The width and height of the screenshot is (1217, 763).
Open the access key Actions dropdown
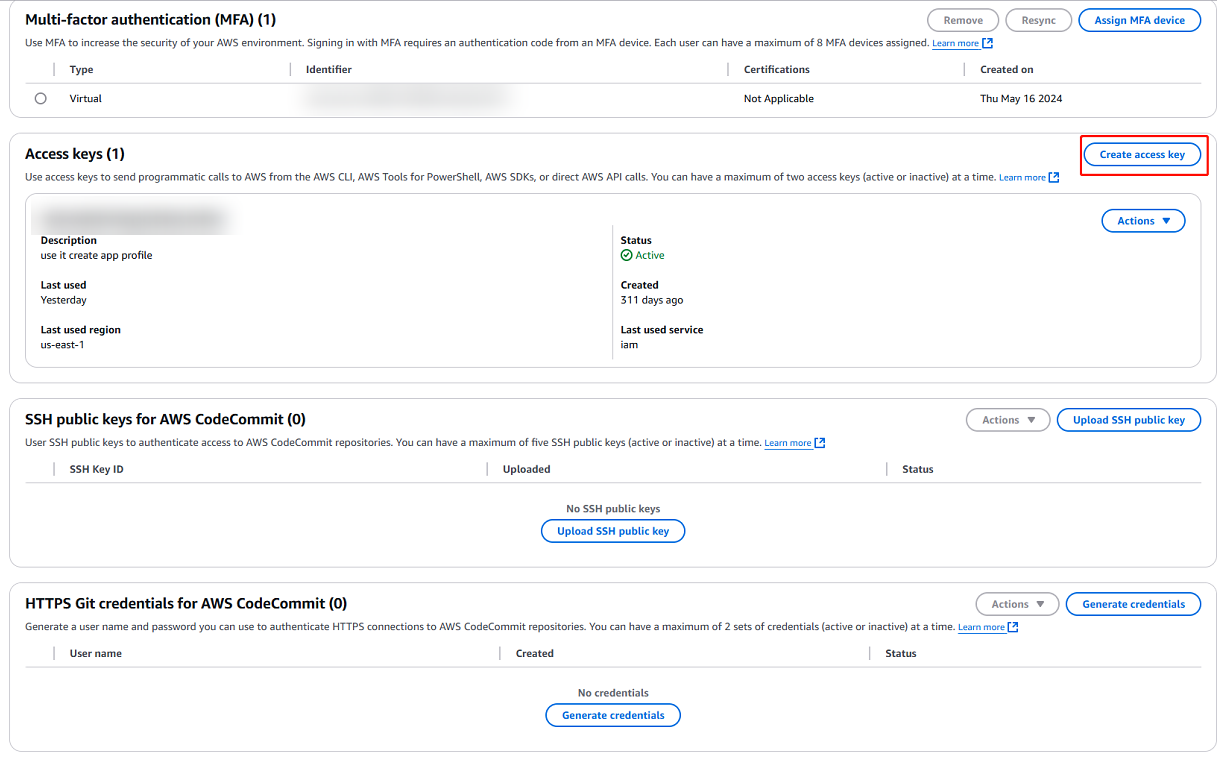[x=1142, y=221]
